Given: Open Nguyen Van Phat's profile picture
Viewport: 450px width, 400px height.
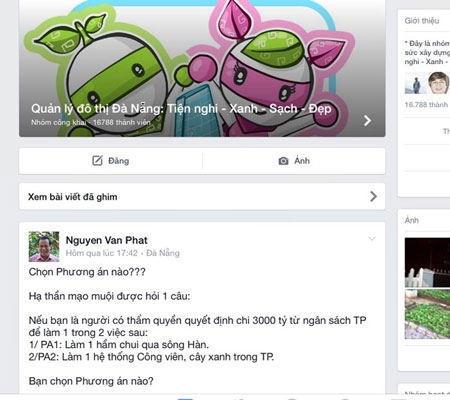Looking at the screenshot, I should click(44, 247).
